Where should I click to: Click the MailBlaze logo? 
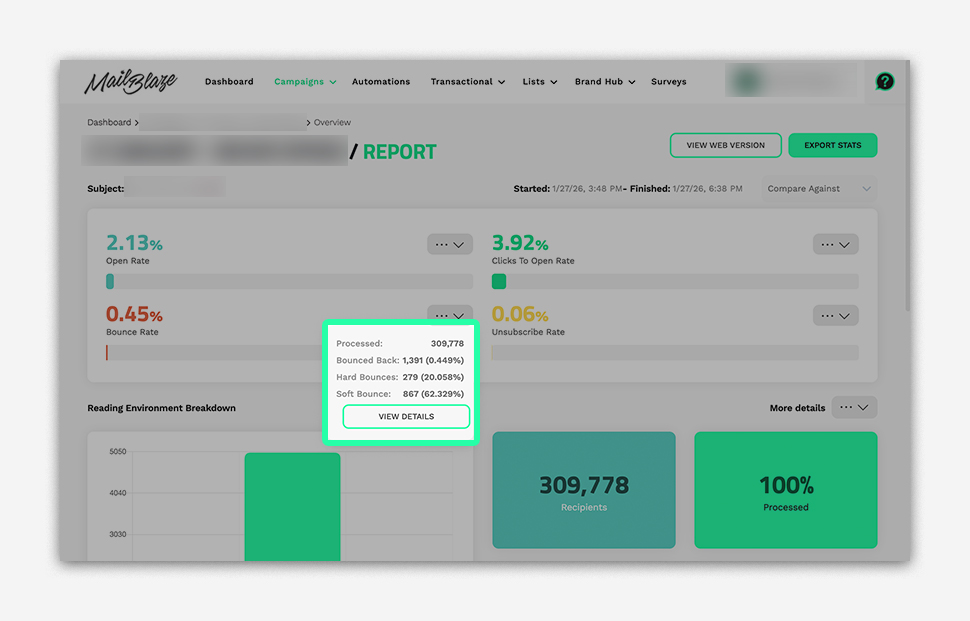tap(130, 82)
